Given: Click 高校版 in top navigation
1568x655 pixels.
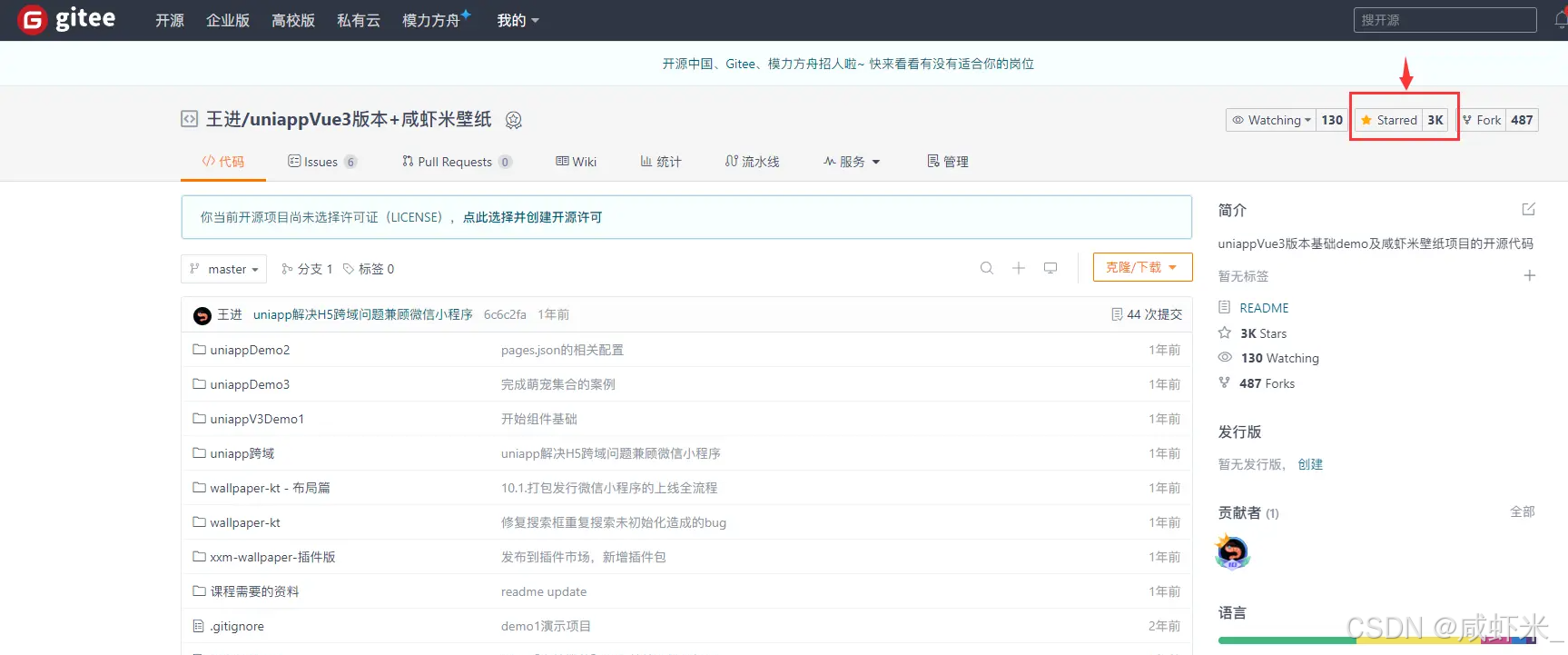Looking at the screenshot, I should 293,20.
